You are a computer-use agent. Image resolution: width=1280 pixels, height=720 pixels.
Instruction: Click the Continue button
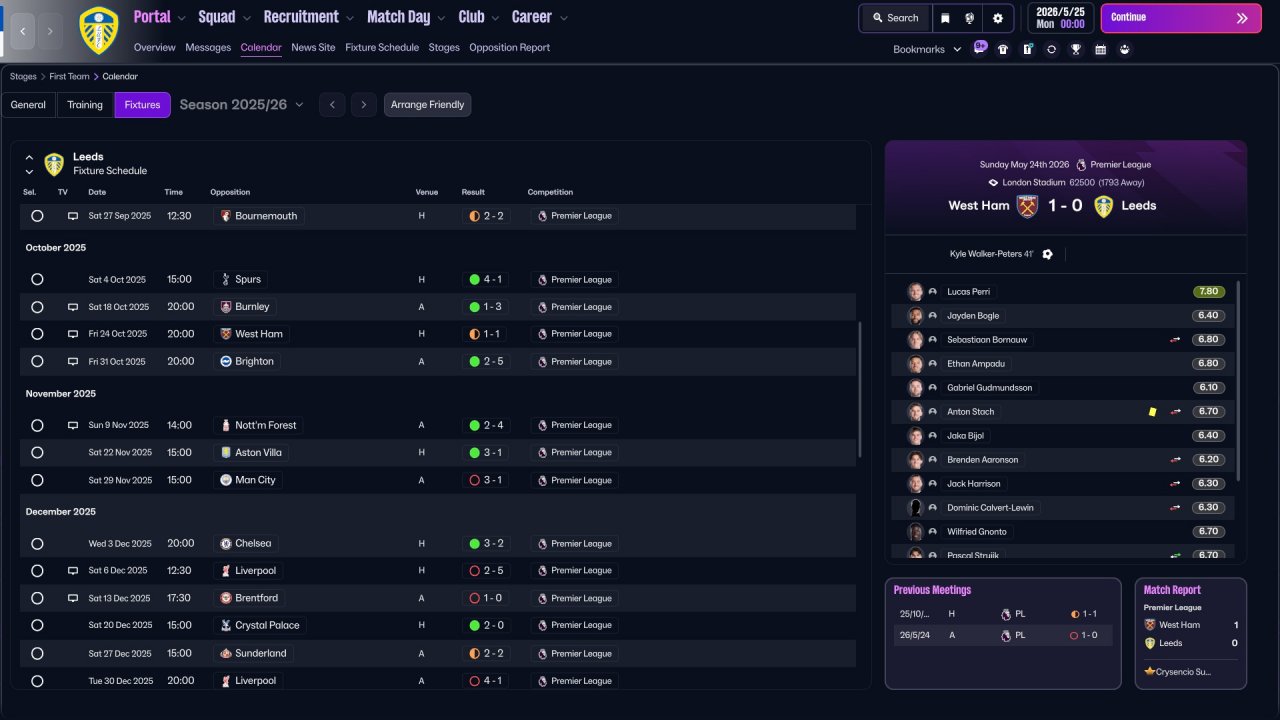(1181, 18)
